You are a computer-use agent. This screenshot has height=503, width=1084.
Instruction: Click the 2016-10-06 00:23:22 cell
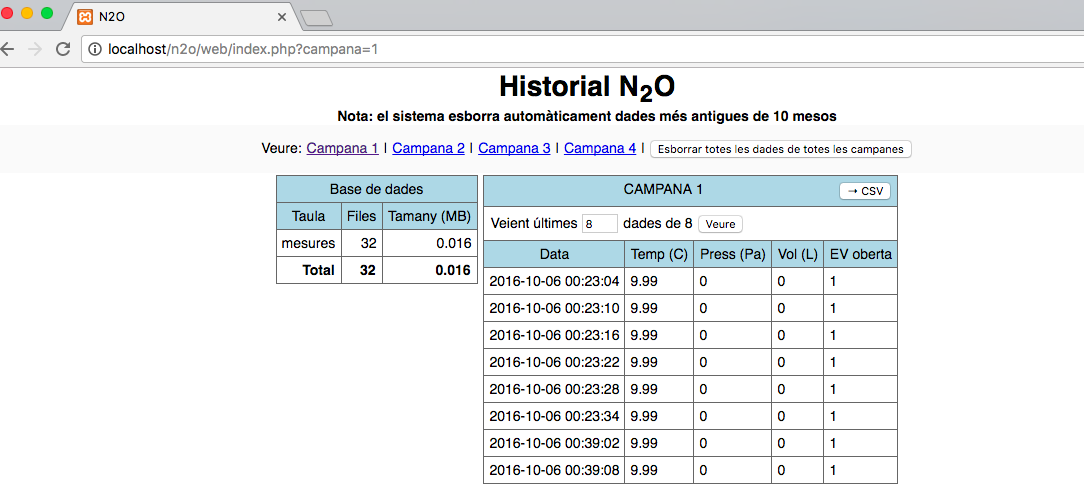pos(554,362)
